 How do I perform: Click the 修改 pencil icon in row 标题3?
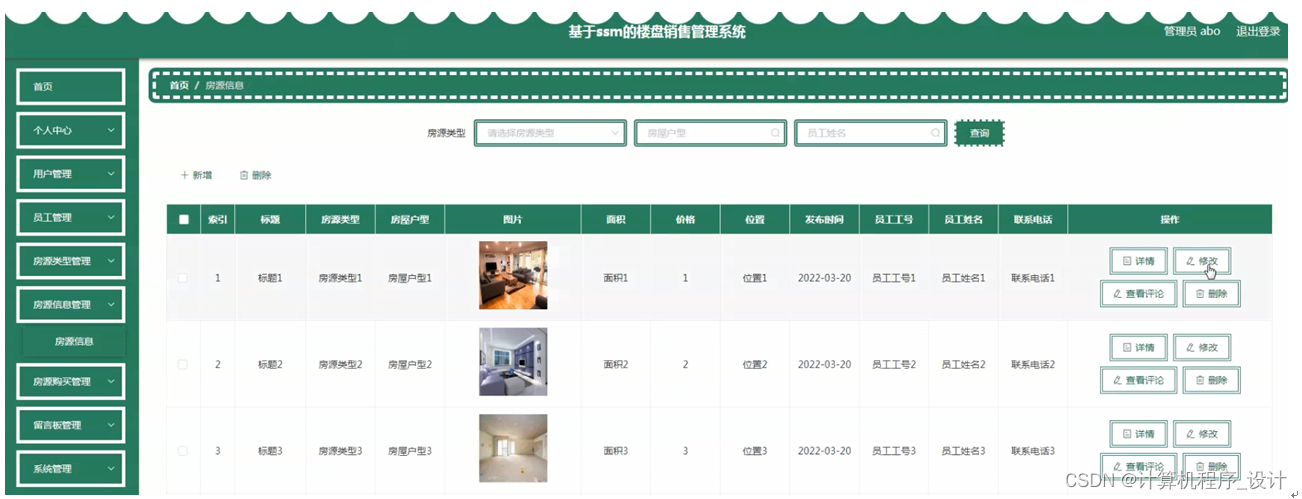tap(1190, 434)
